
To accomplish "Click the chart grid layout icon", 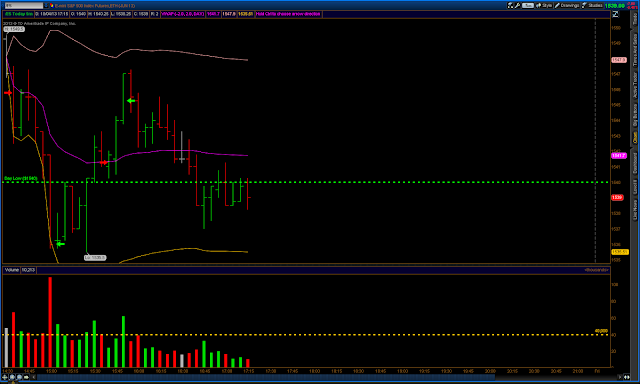I will click(510, 5).
